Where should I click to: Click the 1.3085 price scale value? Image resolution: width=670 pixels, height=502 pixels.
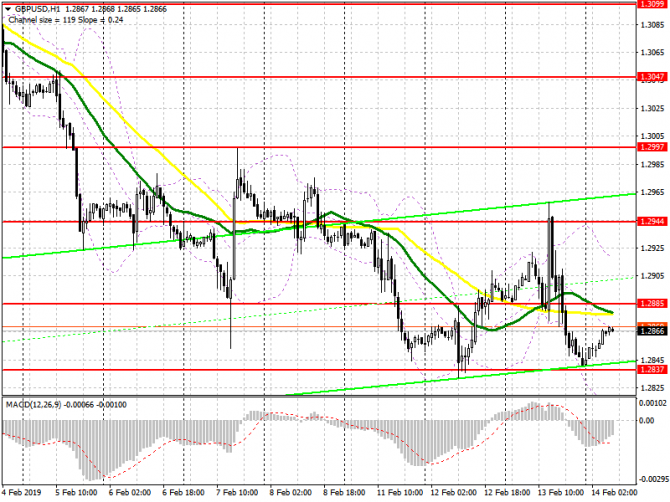pos(653,25)
